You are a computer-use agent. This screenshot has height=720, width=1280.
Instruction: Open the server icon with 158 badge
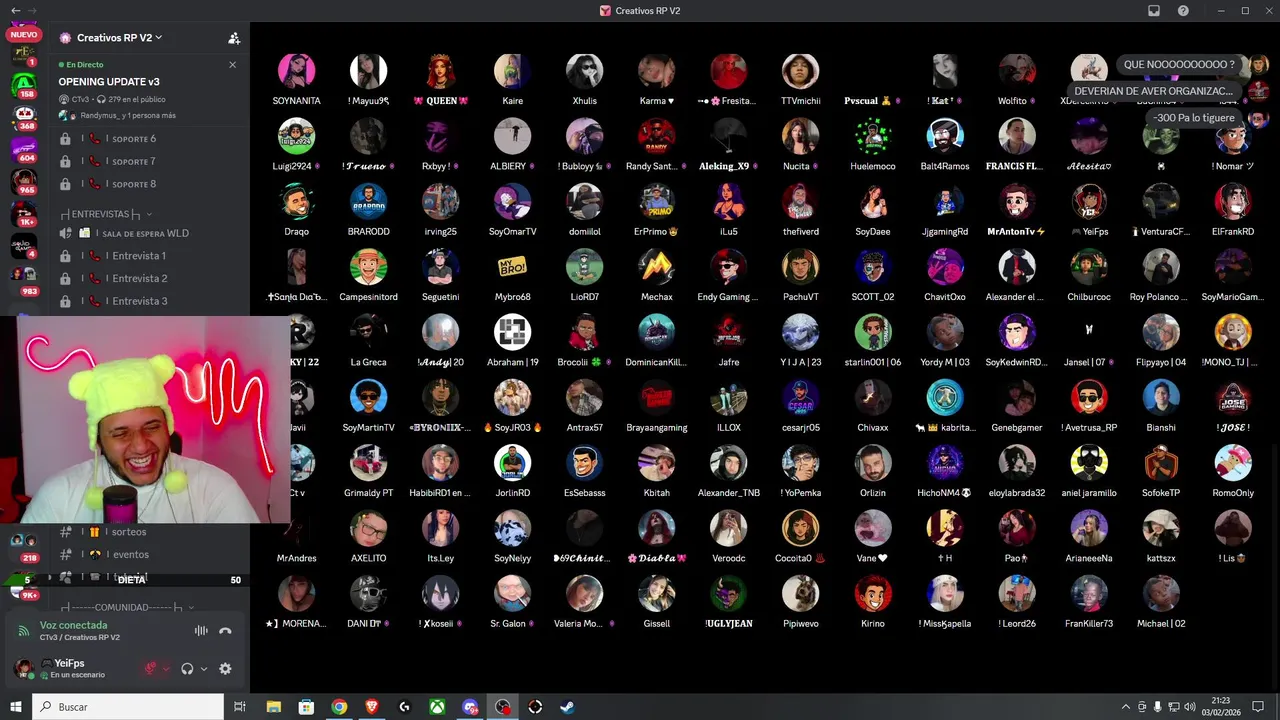coord(24,86)
